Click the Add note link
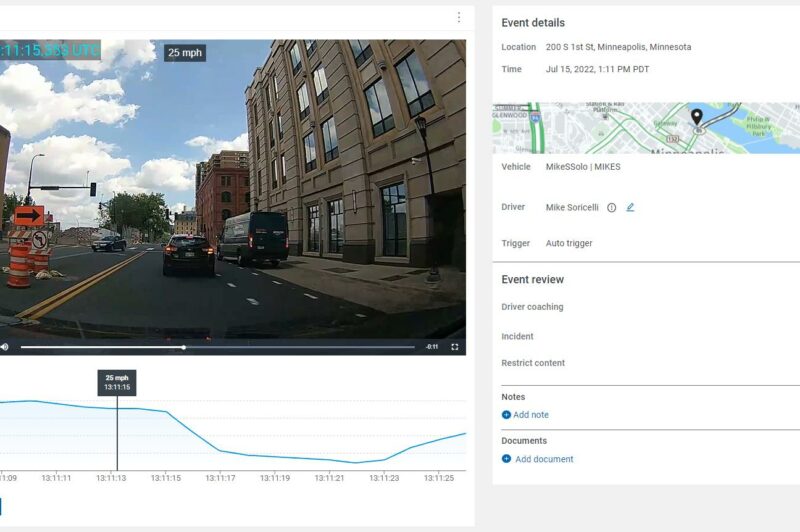This screenshot has width=800, height=532. click(531, 415)
